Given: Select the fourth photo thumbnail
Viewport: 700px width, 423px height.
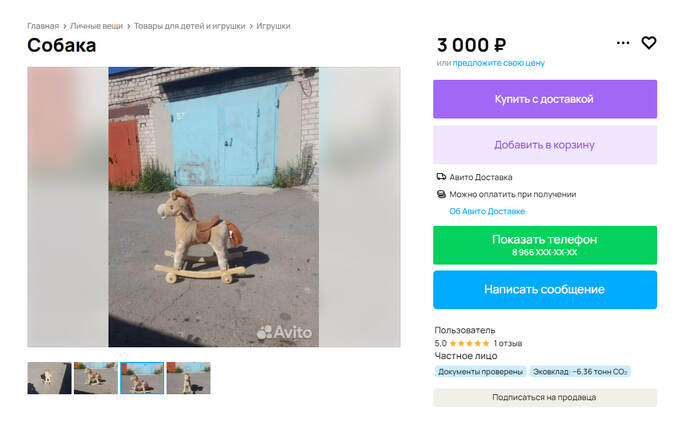Looking at the screenshot, I should 188,378.
